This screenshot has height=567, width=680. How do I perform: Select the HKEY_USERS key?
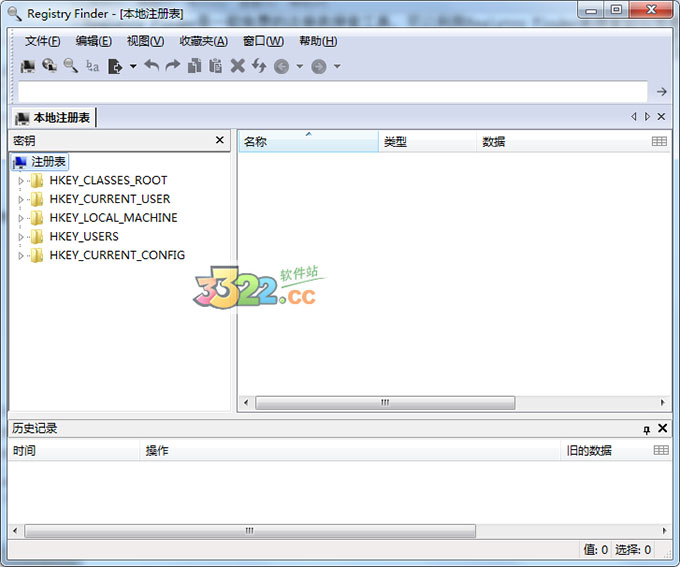(x=84, y=236)
